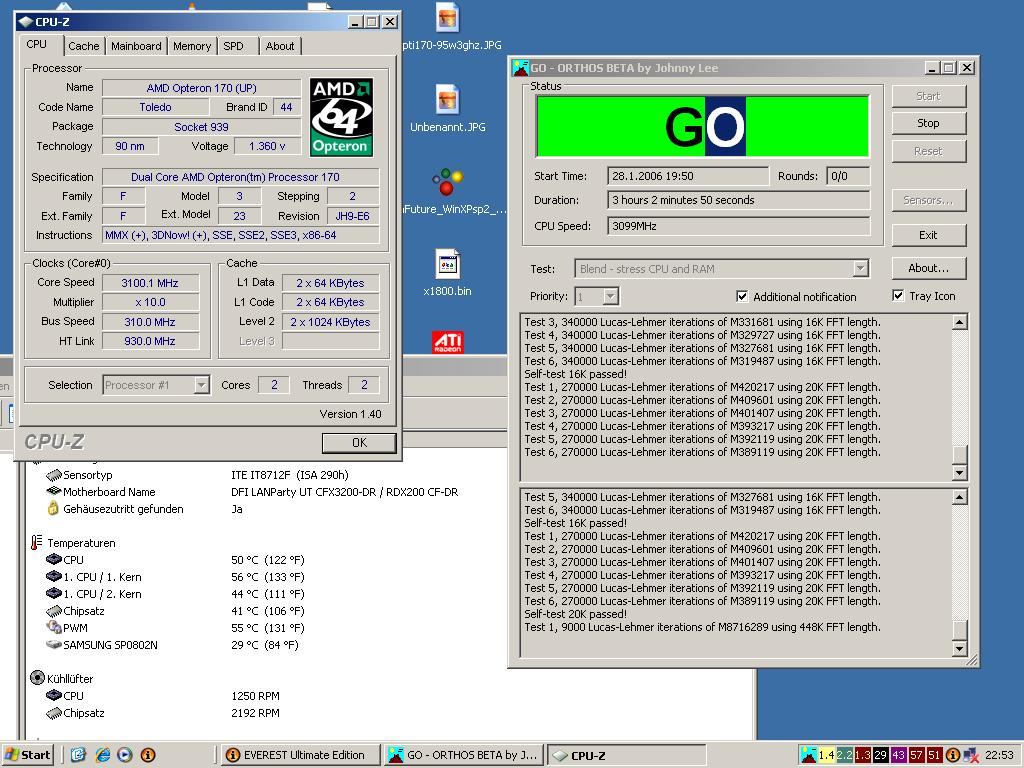Toggle the Additional notification checkbox
This screenshot has height=768, width=1024.
(x=743, y=296)
